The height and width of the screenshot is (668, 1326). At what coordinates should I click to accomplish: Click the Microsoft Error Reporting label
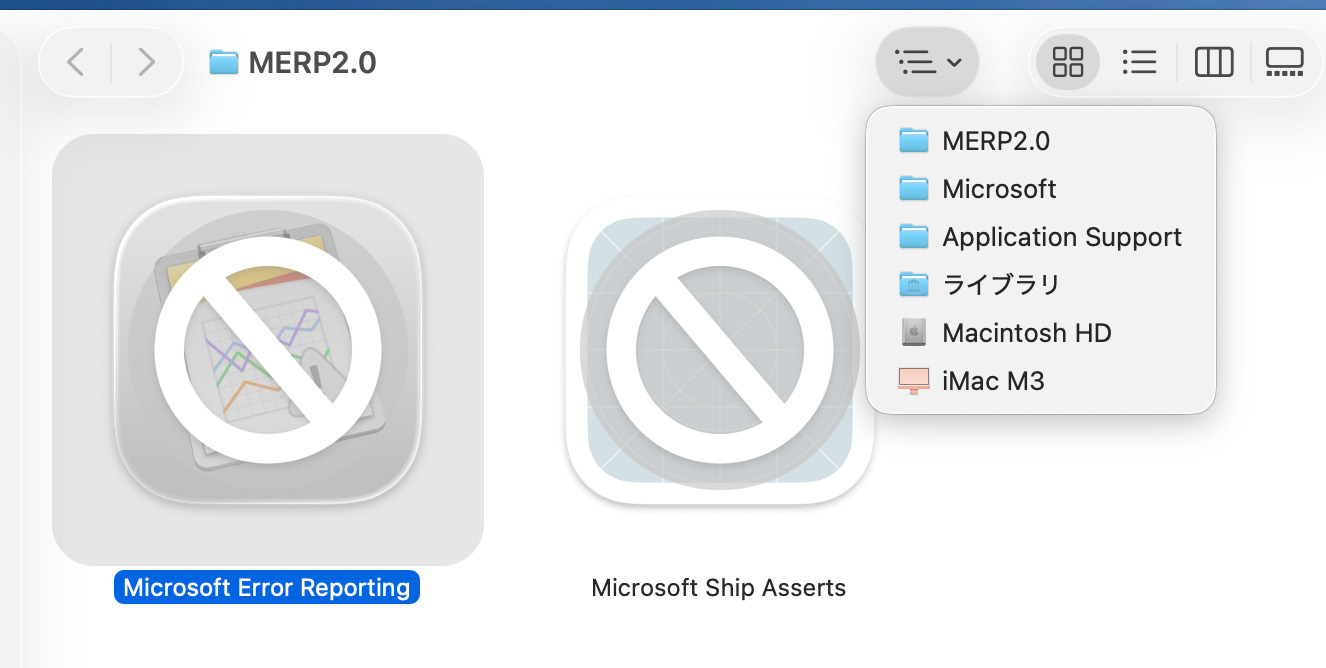(x=267, y=587)
